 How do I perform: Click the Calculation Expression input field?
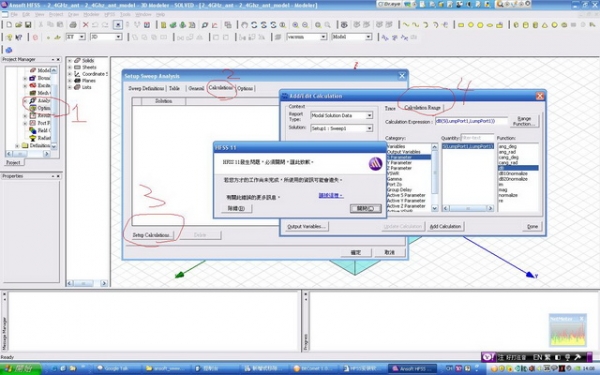[471, 121]
